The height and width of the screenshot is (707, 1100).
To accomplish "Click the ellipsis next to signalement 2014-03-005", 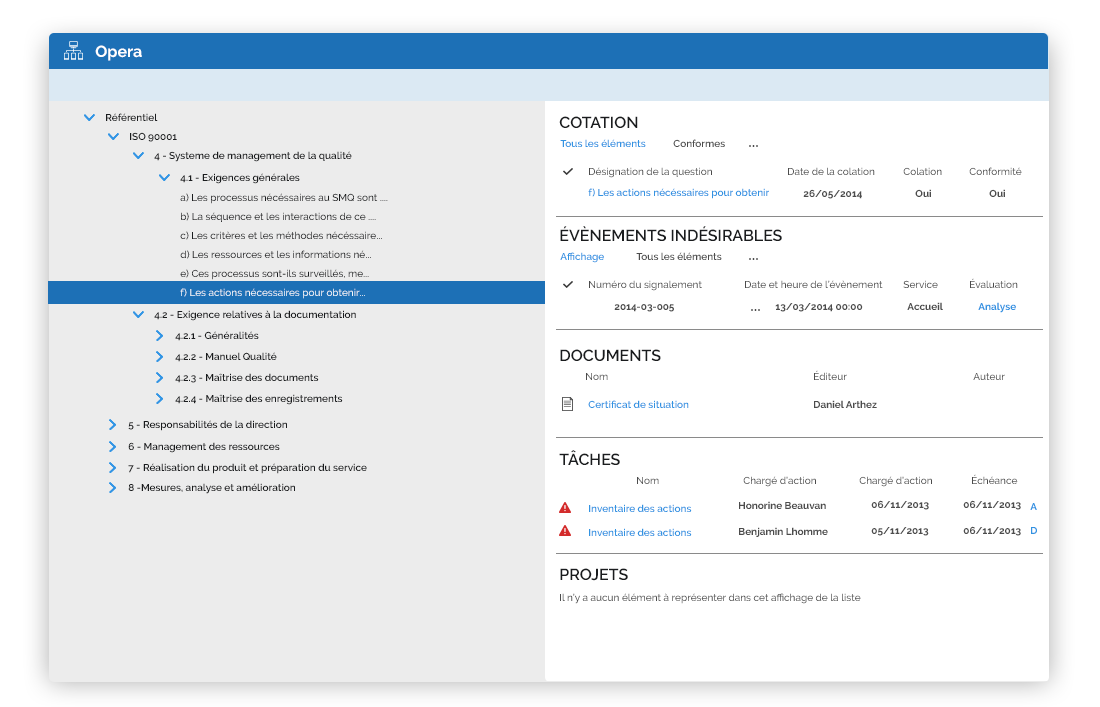I will [x=755, y=308].
